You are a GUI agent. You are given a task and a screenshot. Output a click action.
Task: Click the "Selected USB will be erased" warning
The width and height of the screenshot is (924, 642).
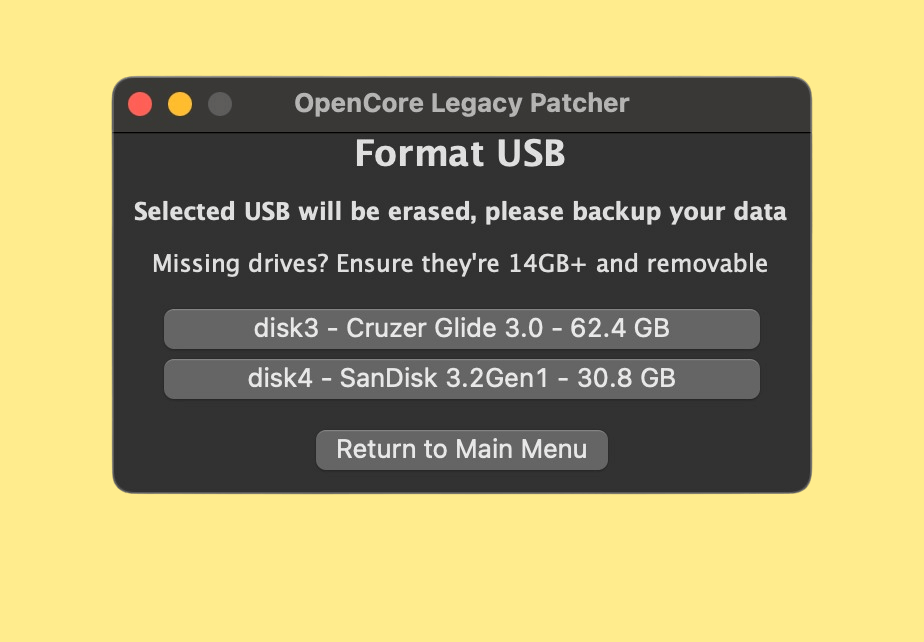pos(460,212)
